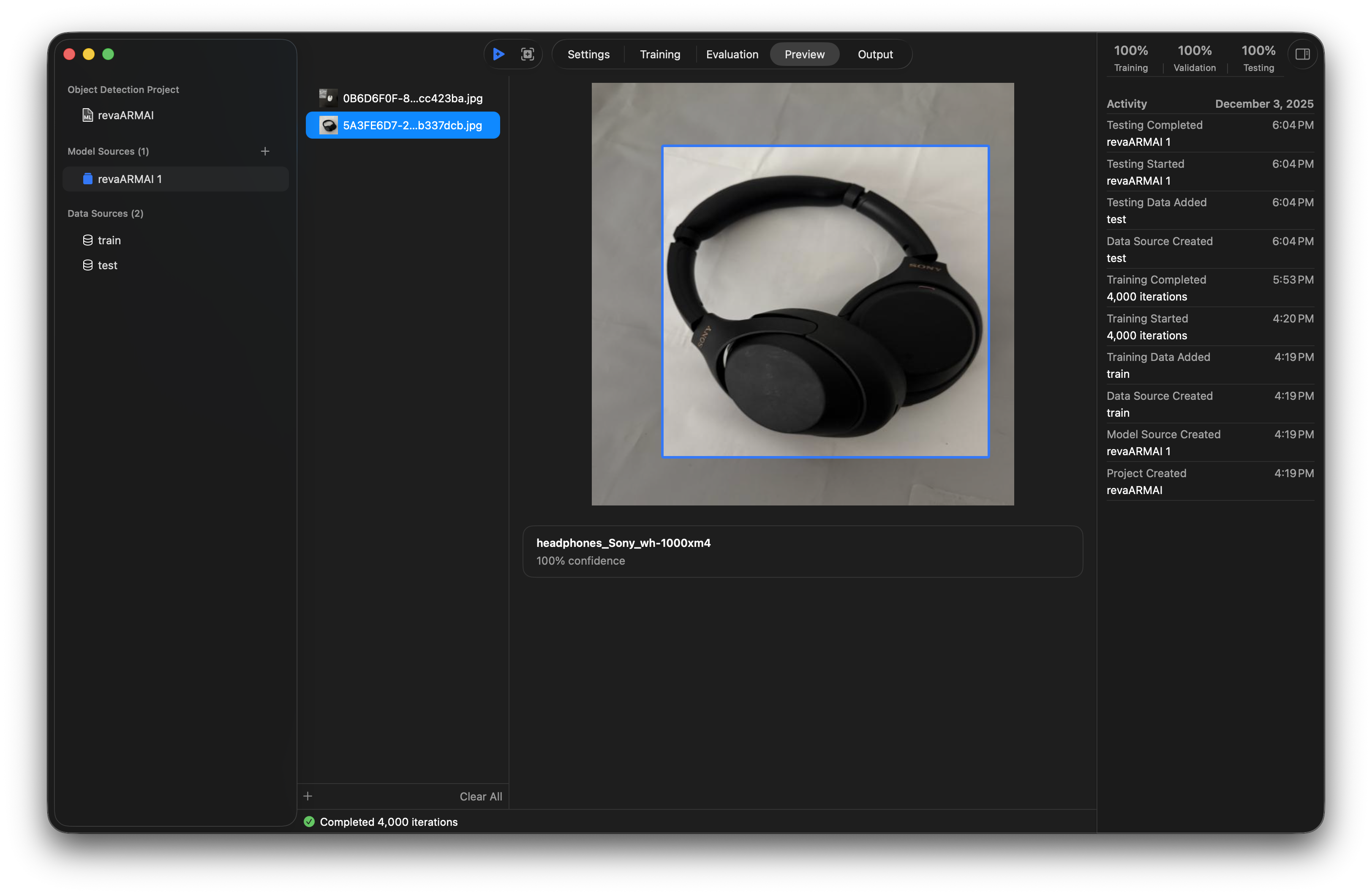Add a new model source with plus
This screenshot has height=896, width=1372.
[x=265, y=151]
